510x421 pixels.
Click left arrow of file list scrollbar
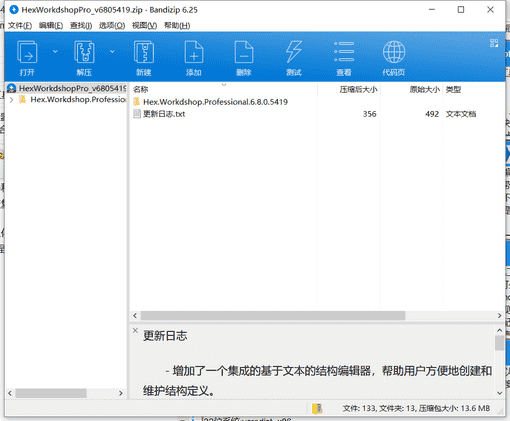point(135,315)
